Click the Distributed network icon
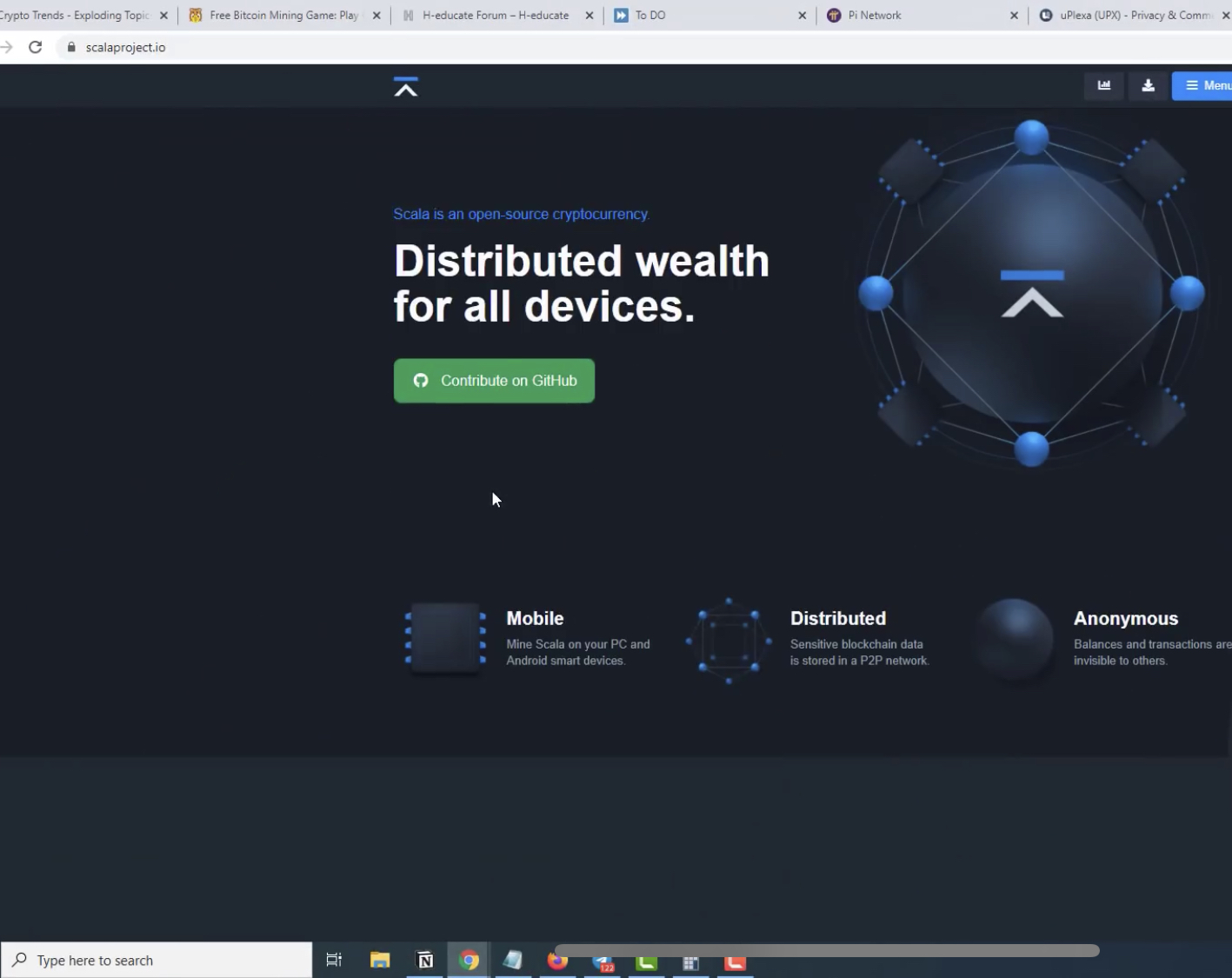Image resolution: width=1232 pixels, height=978 pixels. tap(729, 641)
